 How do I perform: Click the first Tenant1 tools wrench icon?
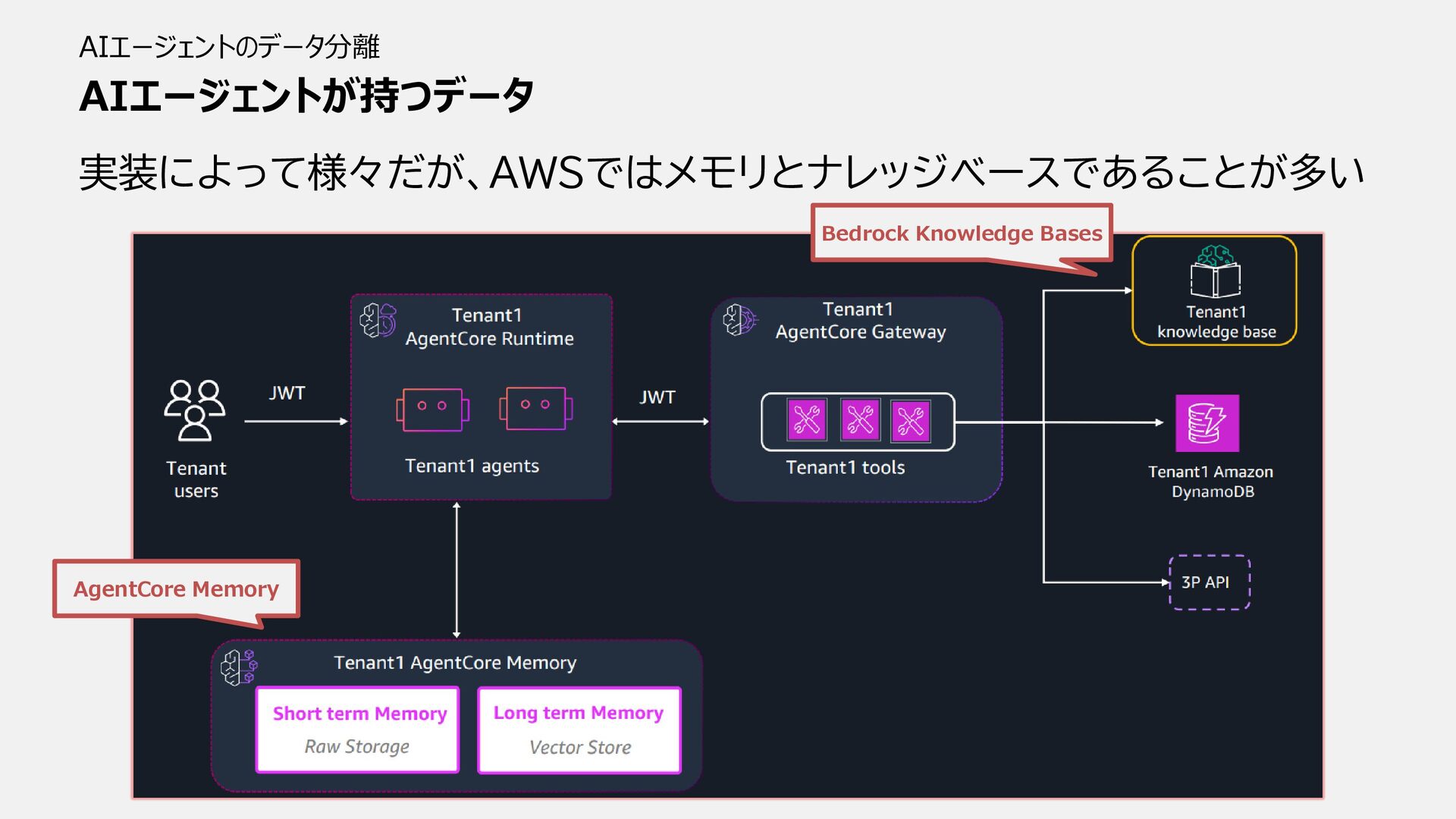(x=806, y=420)
